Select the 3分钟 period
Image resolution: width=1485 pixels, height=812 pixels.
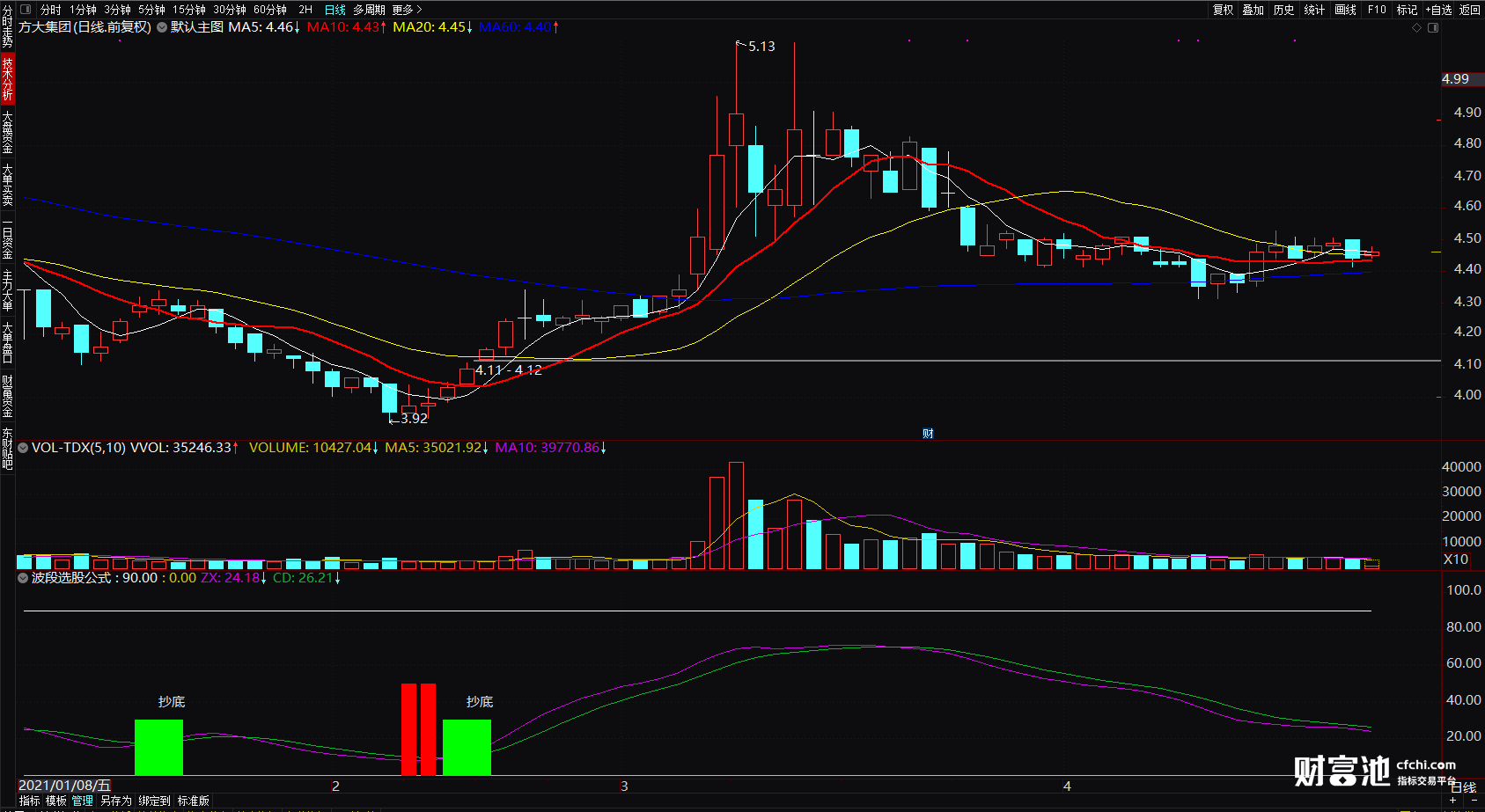(117, 10)
